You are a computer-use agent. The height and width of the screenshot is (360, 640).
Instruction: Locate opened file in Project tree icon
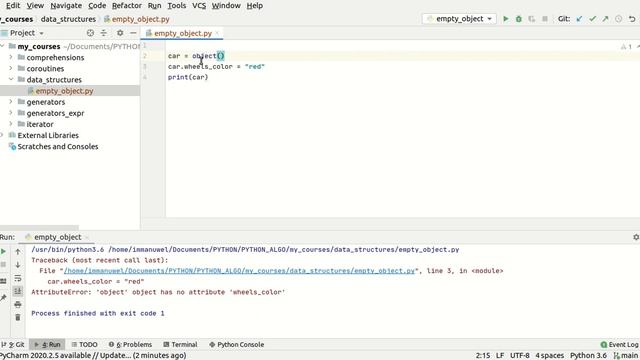(x=90, y=33)
